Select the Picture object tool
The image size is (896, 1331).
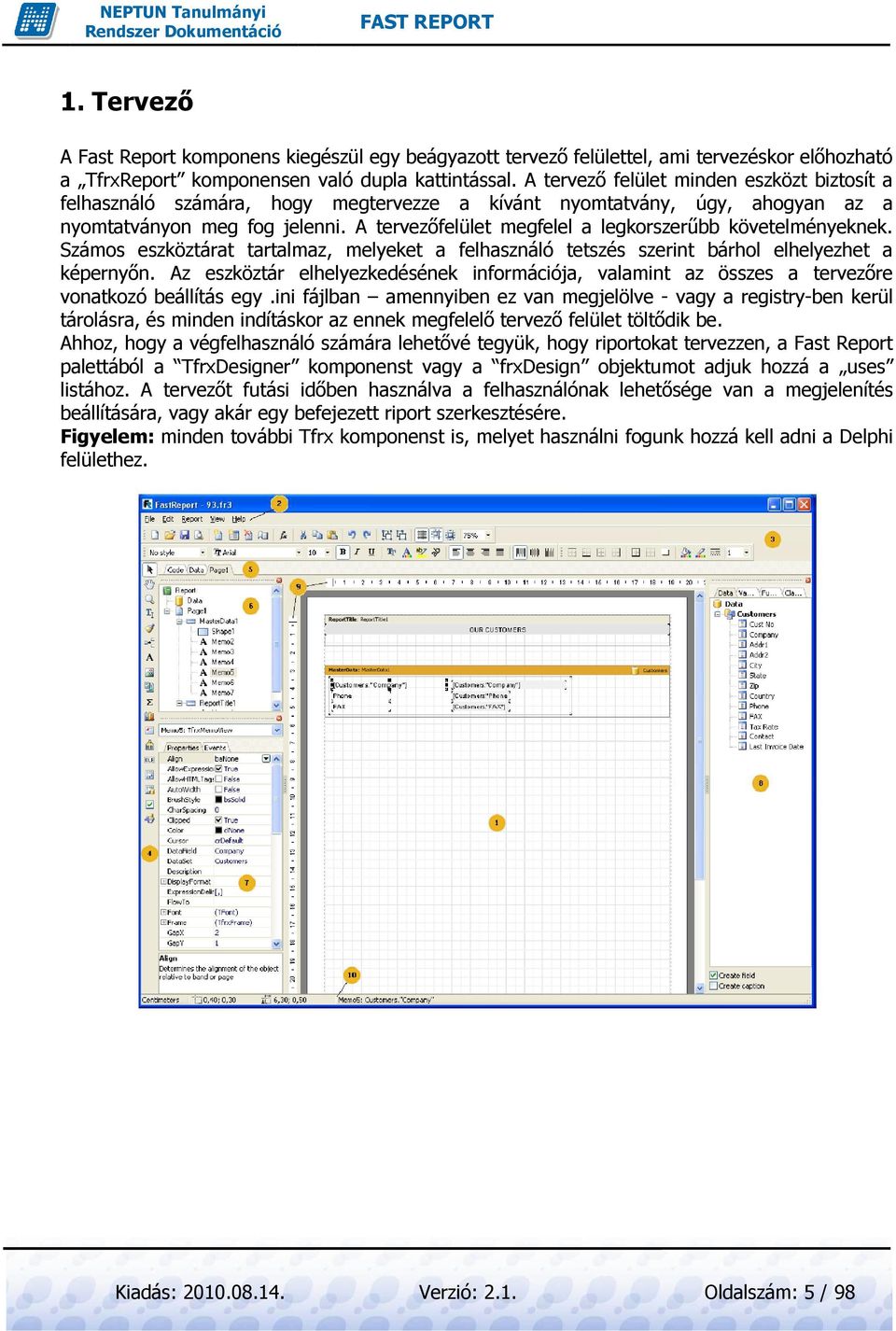tap(149, 672)
